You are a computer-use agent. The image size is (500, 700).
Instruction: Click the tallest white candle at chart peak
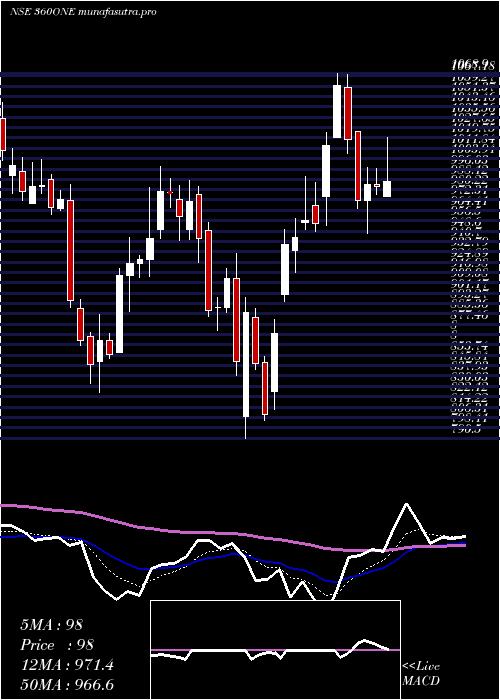337,111
